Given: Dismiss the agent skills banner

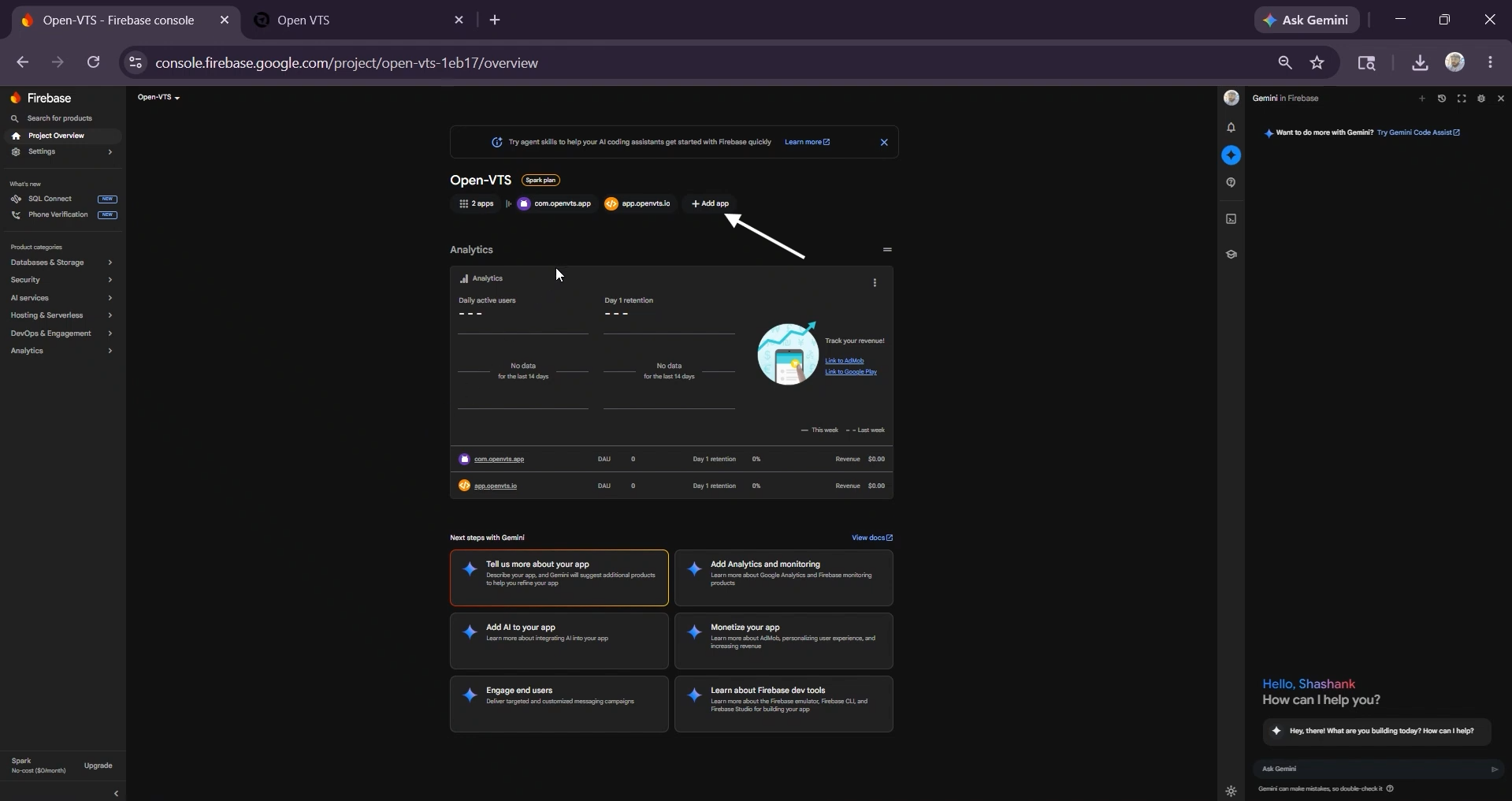Looking at the screenshot, I should [x=884, y=143].
